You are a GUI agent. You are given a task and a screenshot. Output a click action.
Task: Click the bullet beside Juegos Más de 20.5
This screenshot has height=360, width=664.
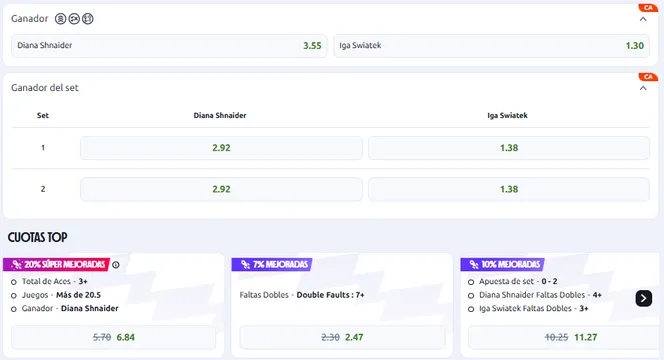[x=14, y=296]
